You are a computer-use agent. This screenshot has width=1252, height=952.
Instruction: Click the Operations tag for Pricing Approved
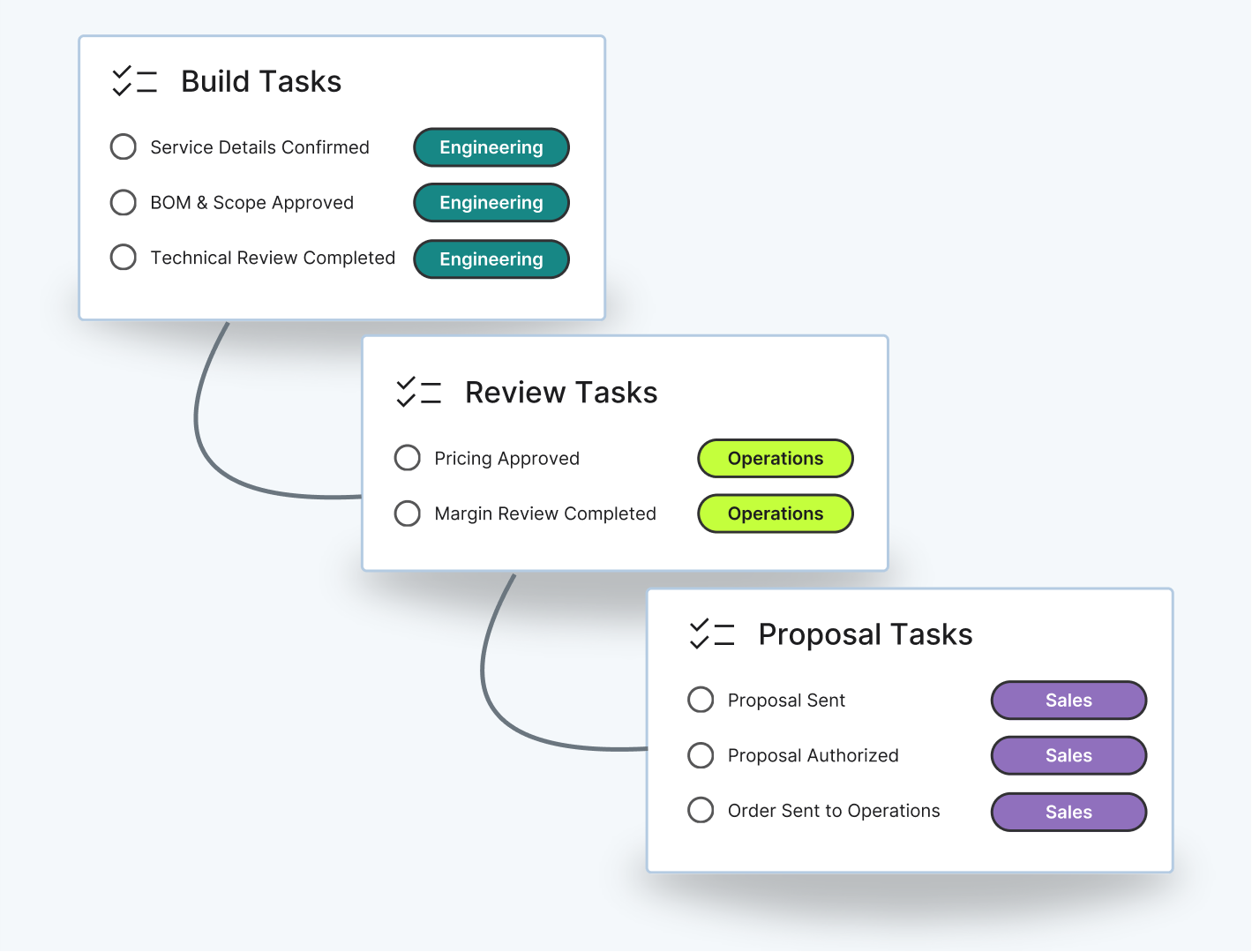[775, 458]
